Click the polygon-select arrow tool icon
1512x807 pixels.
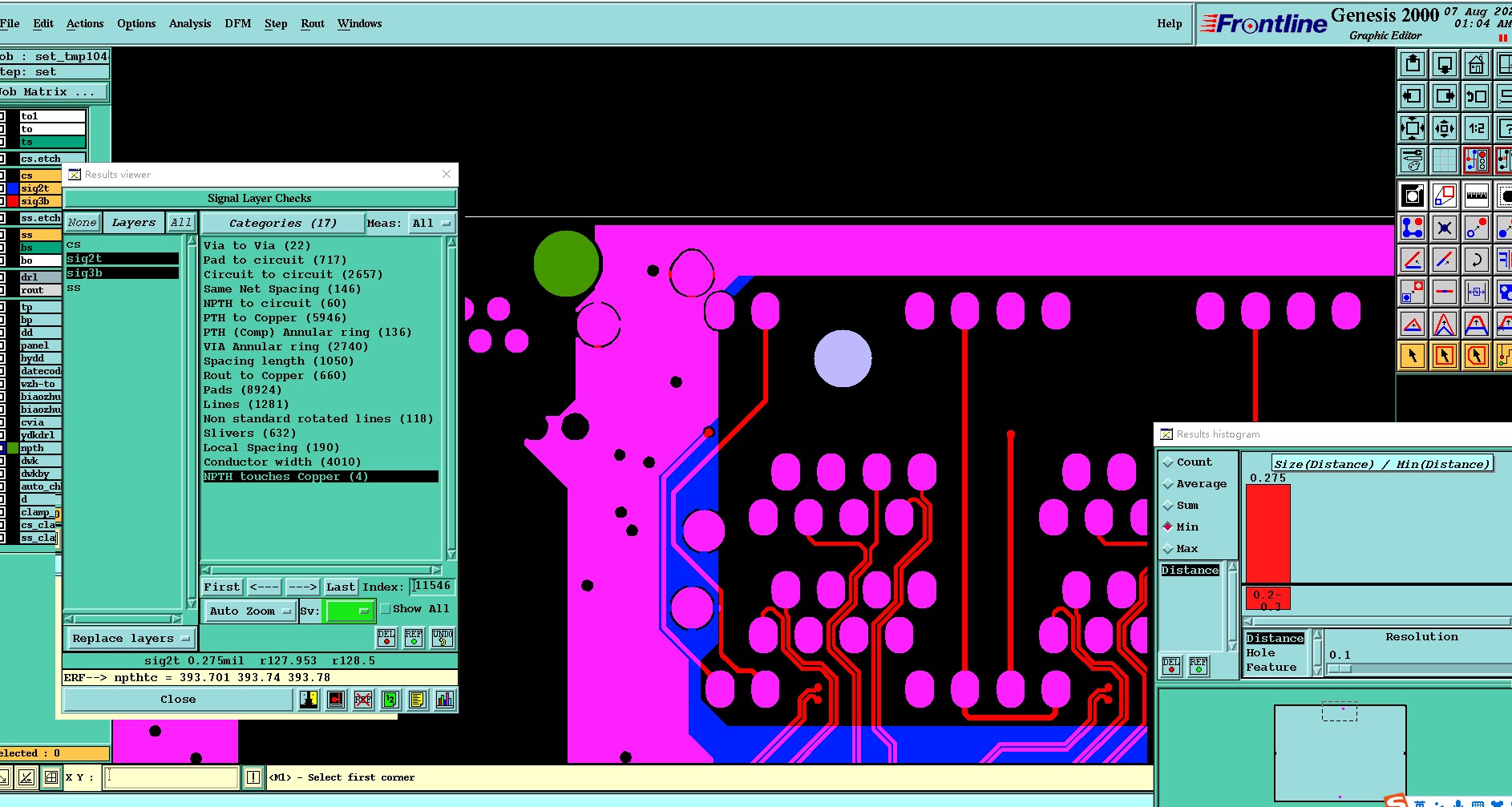click(x=1476, y=355)
